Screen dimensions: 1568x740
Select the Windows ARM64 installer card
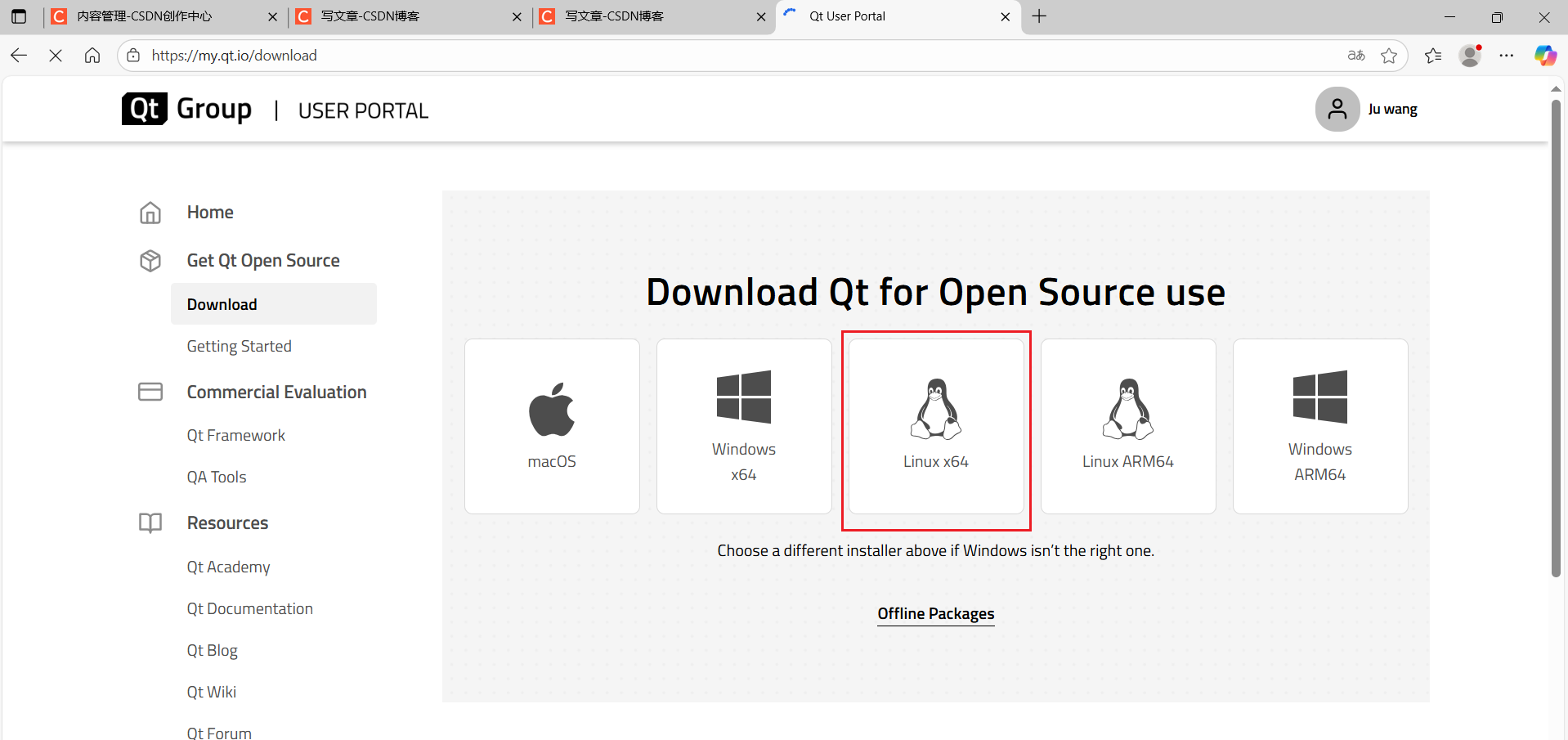tap(1320, 426)
